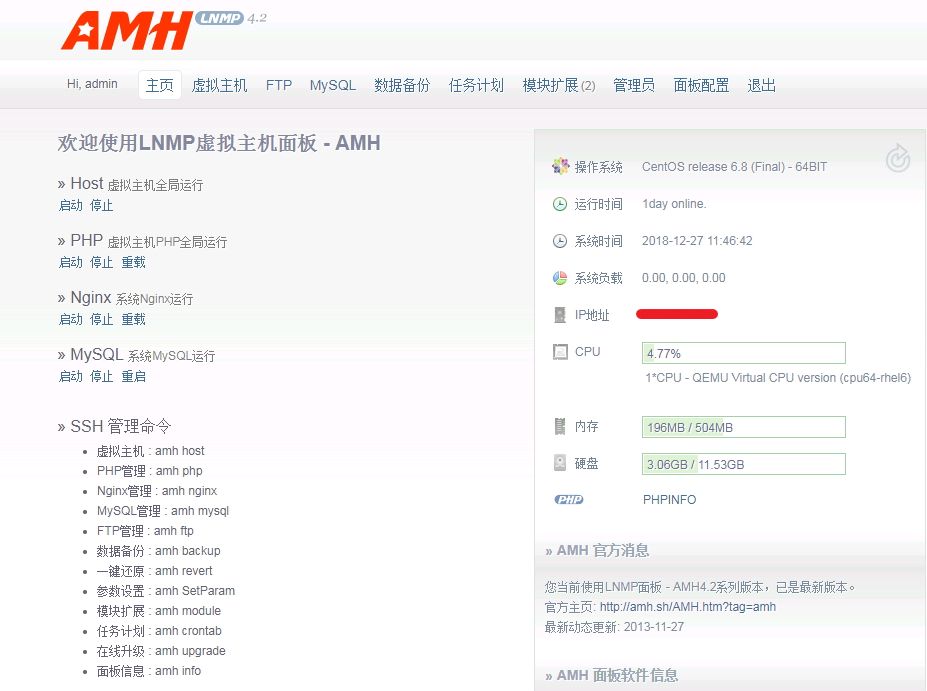Click the amh host command row
Screen dimensions: 927x691
point(151,451)
